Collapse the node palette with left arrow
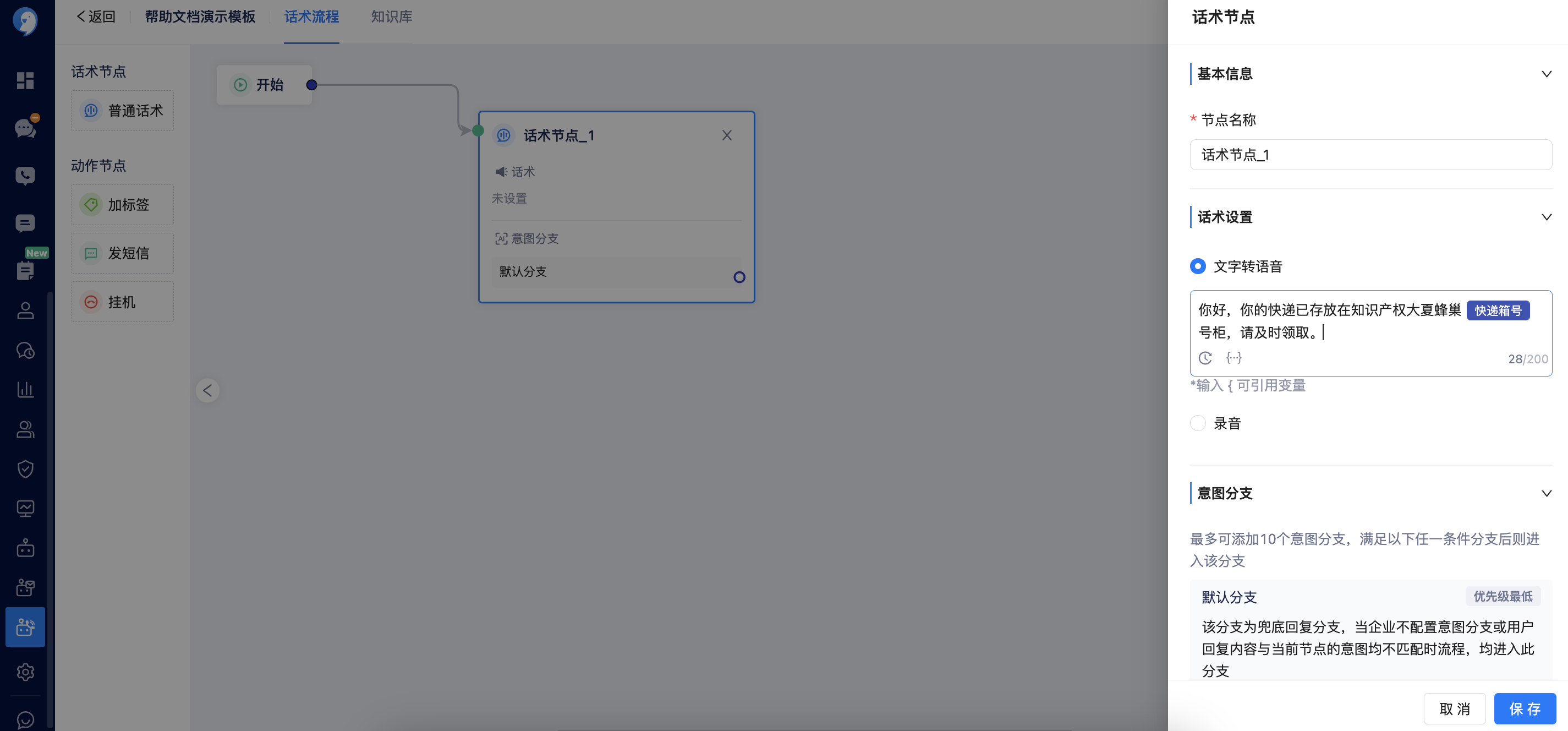Screen dimensions: 1568x731 pos(207,390)
